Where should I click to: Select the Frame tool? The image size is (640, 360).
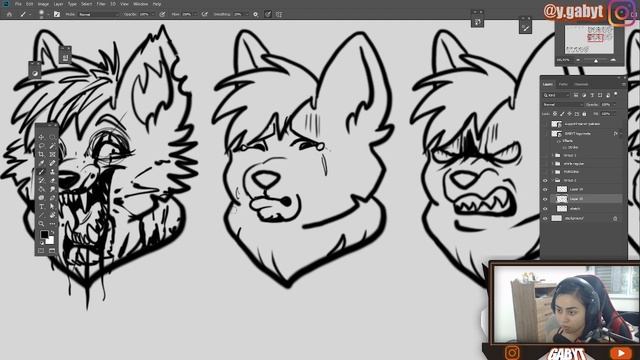52,154
